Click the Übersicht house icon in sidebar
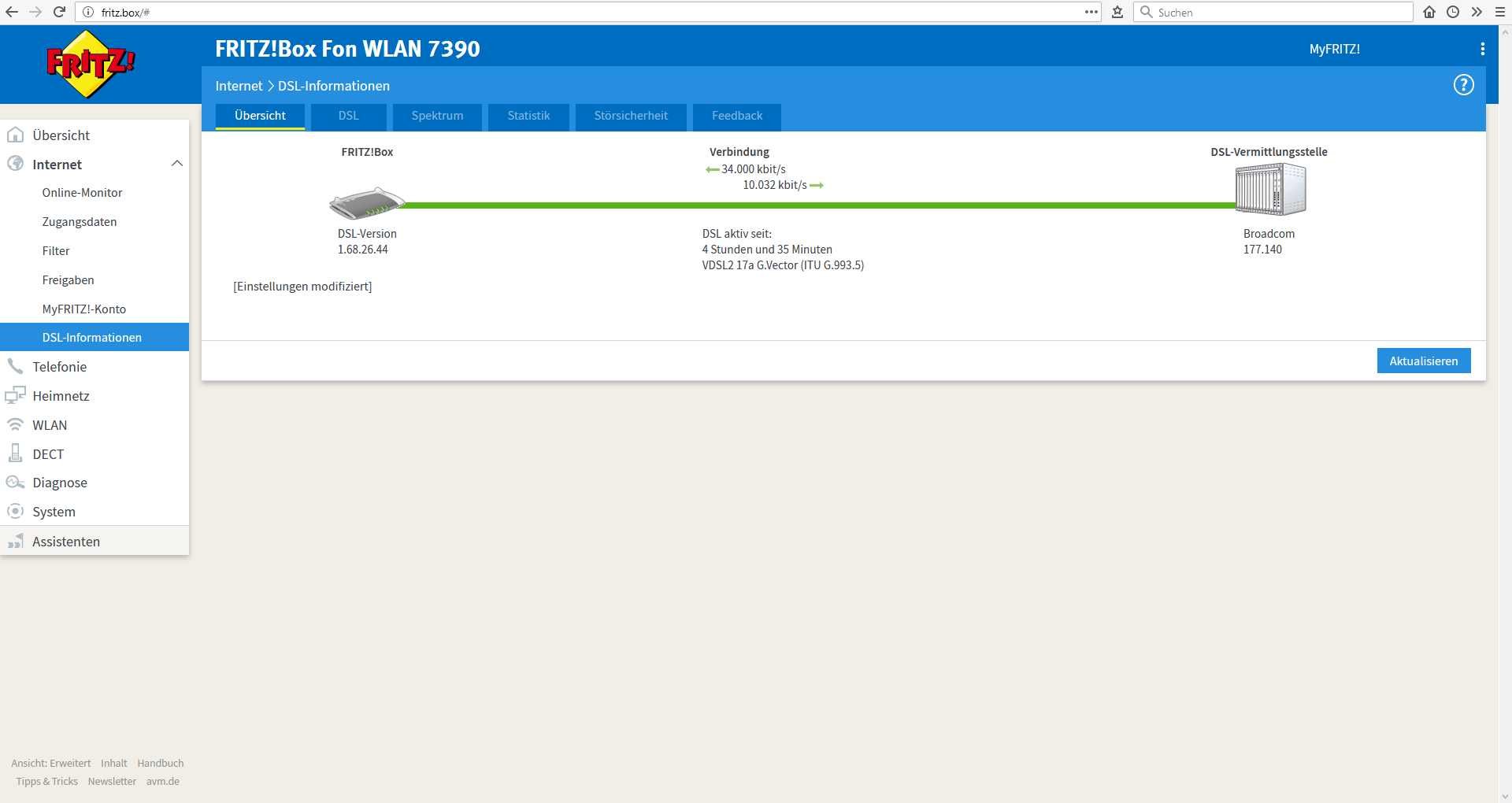Image resolution: width=1512 pixels, height=803 pixels. click(15, 135)
